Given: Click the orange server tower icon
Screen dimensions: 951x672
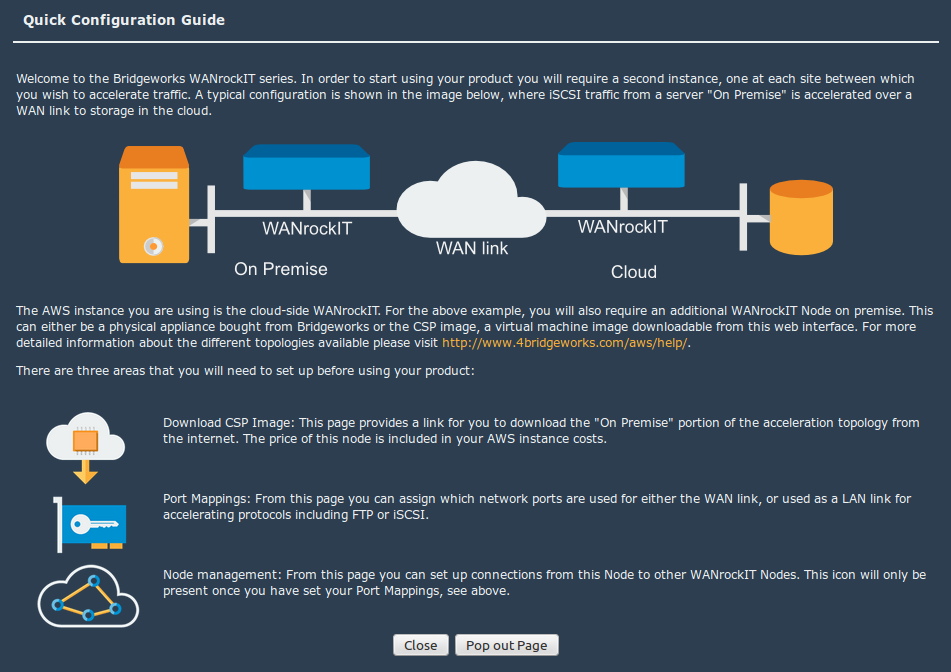Looking at the screenshot, I should pyautogui.click(x=154, y=204).
